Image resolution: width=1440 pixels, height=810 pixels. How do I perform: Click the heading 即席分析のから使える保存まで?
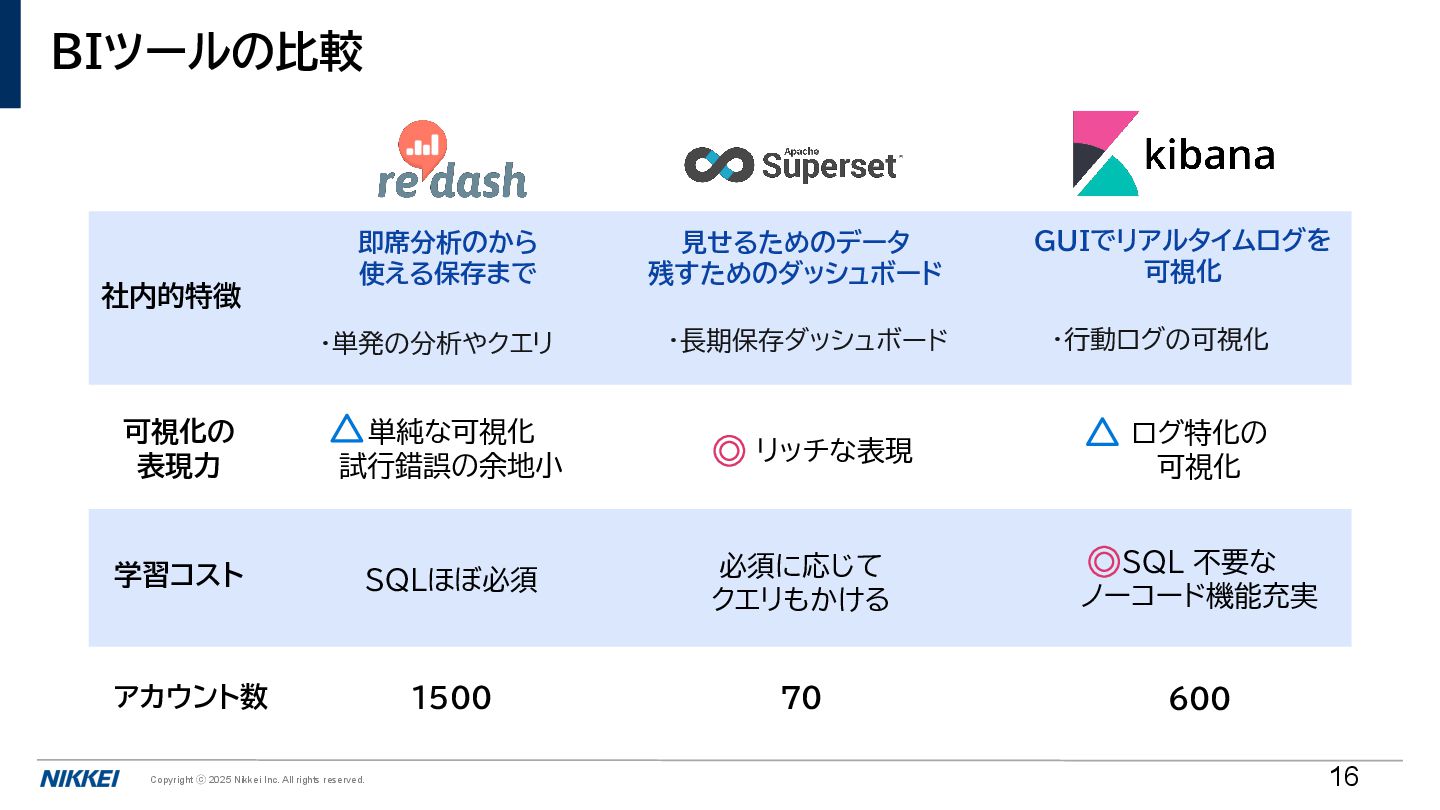click(448, 258)
